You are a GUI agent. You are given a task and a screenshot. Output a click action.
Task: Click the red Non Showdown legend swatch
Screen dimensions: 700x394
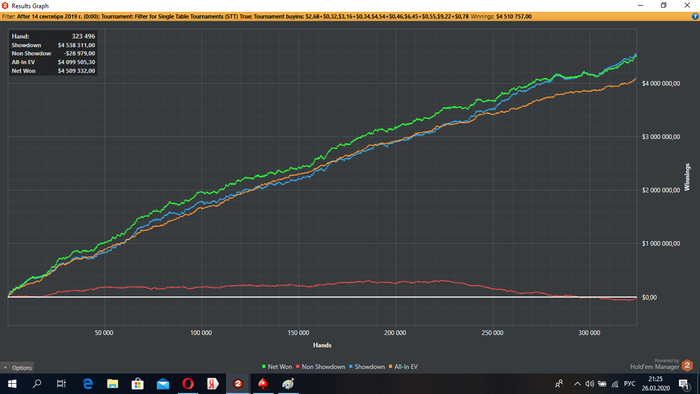click(298, 367)
